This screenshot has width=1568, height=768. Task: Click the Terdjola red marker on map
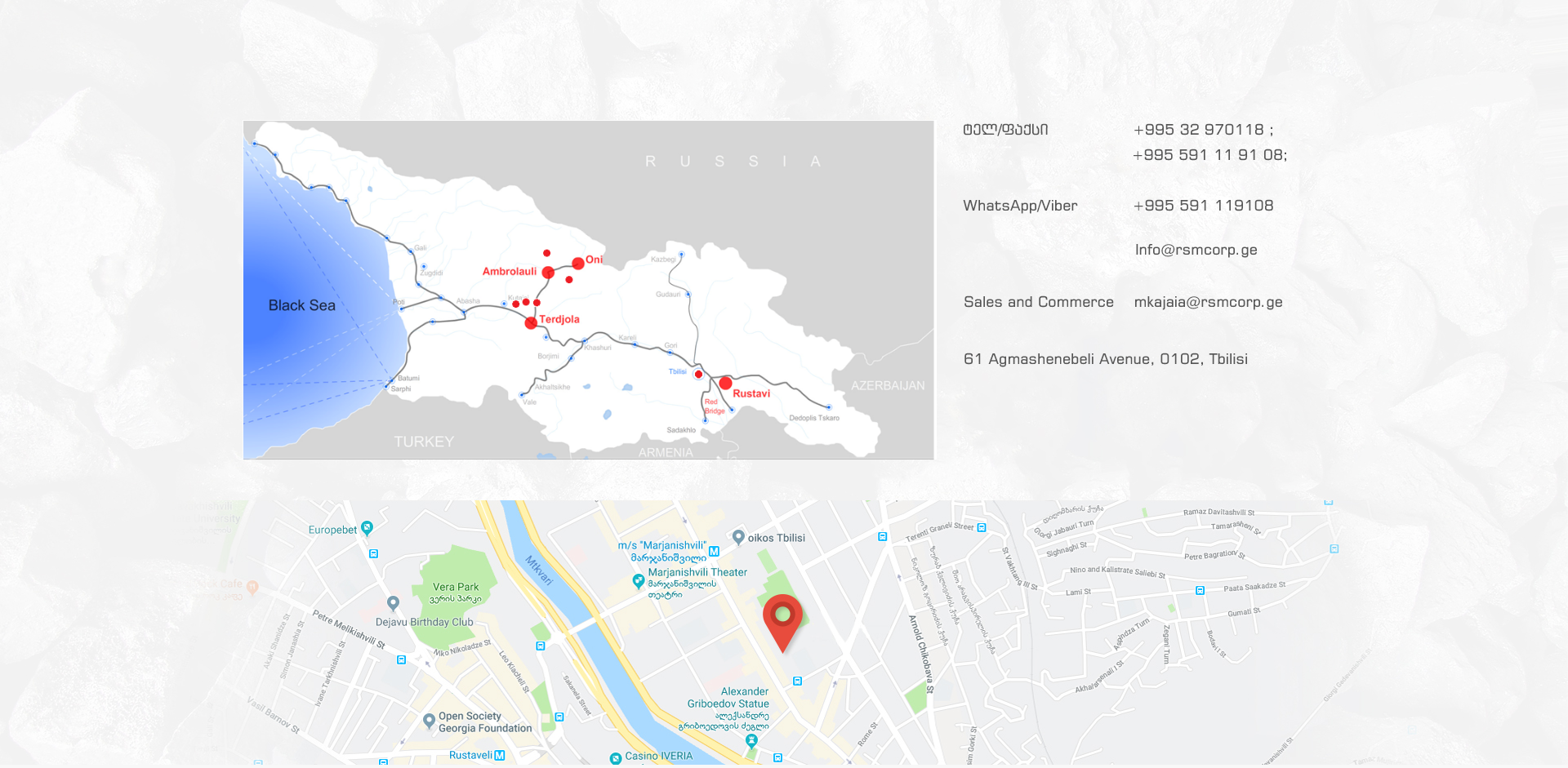(531, 323)
